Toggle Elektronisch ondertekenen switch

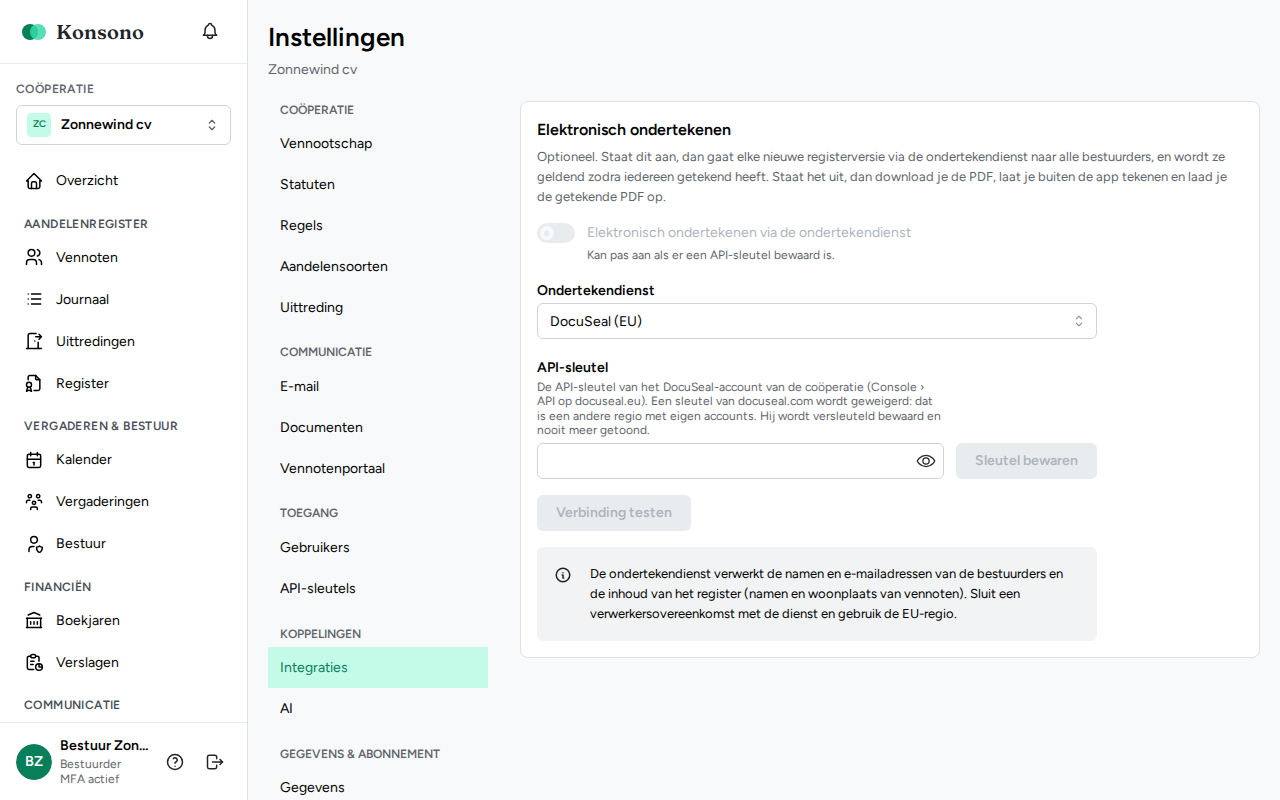pos(556,233)
